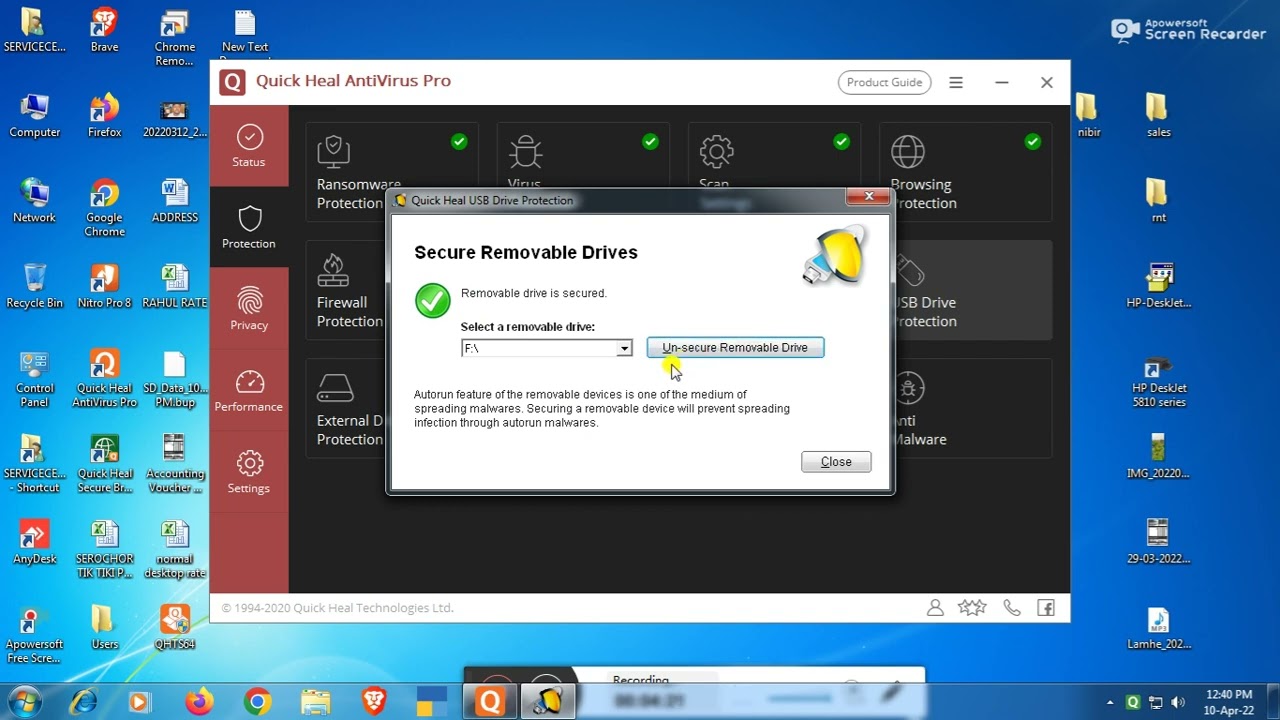Select Network icon on desktop
The height and width of the screenshot is (720, 1280).
click(34, 200)
